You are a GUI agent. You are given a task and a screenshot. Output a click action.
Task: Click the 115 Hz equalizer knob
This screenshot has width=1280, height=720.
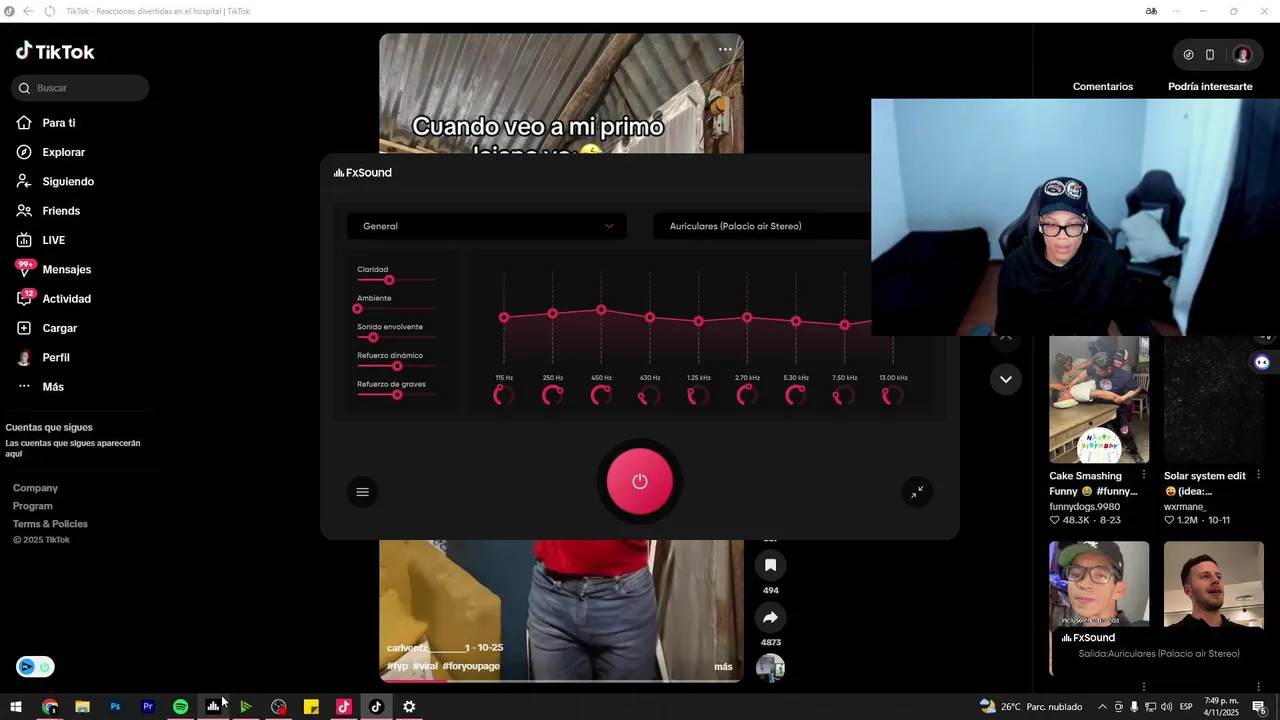coord(504,395)
